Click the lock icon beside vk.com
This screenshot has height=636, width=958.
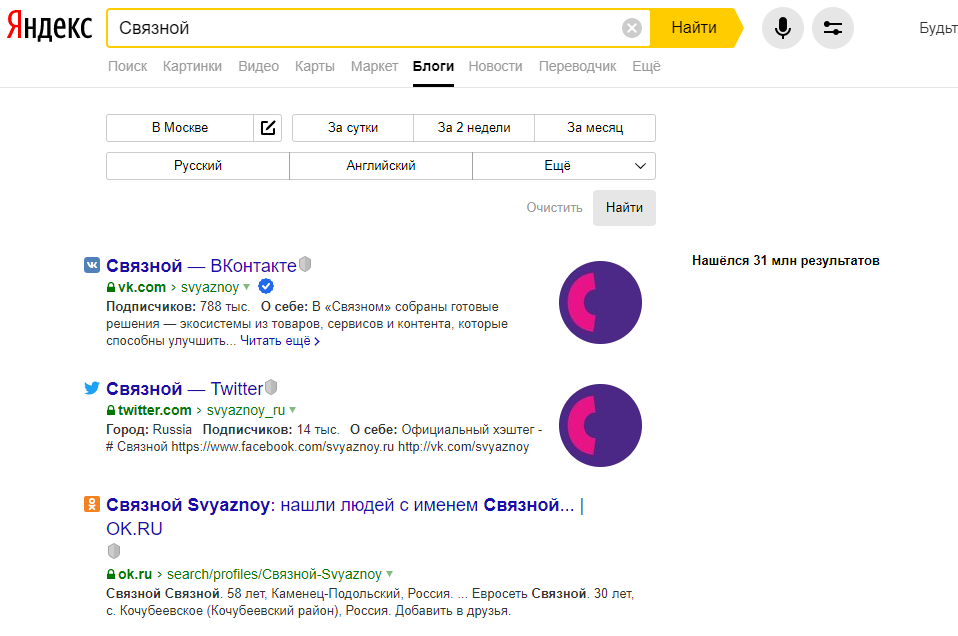111,287
